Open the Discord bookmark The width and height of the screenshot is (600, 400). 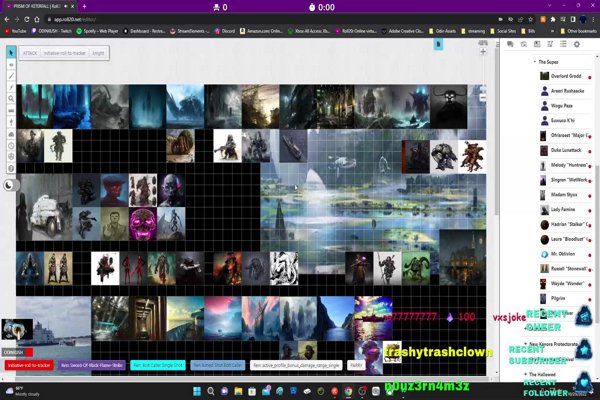point(225,31)
